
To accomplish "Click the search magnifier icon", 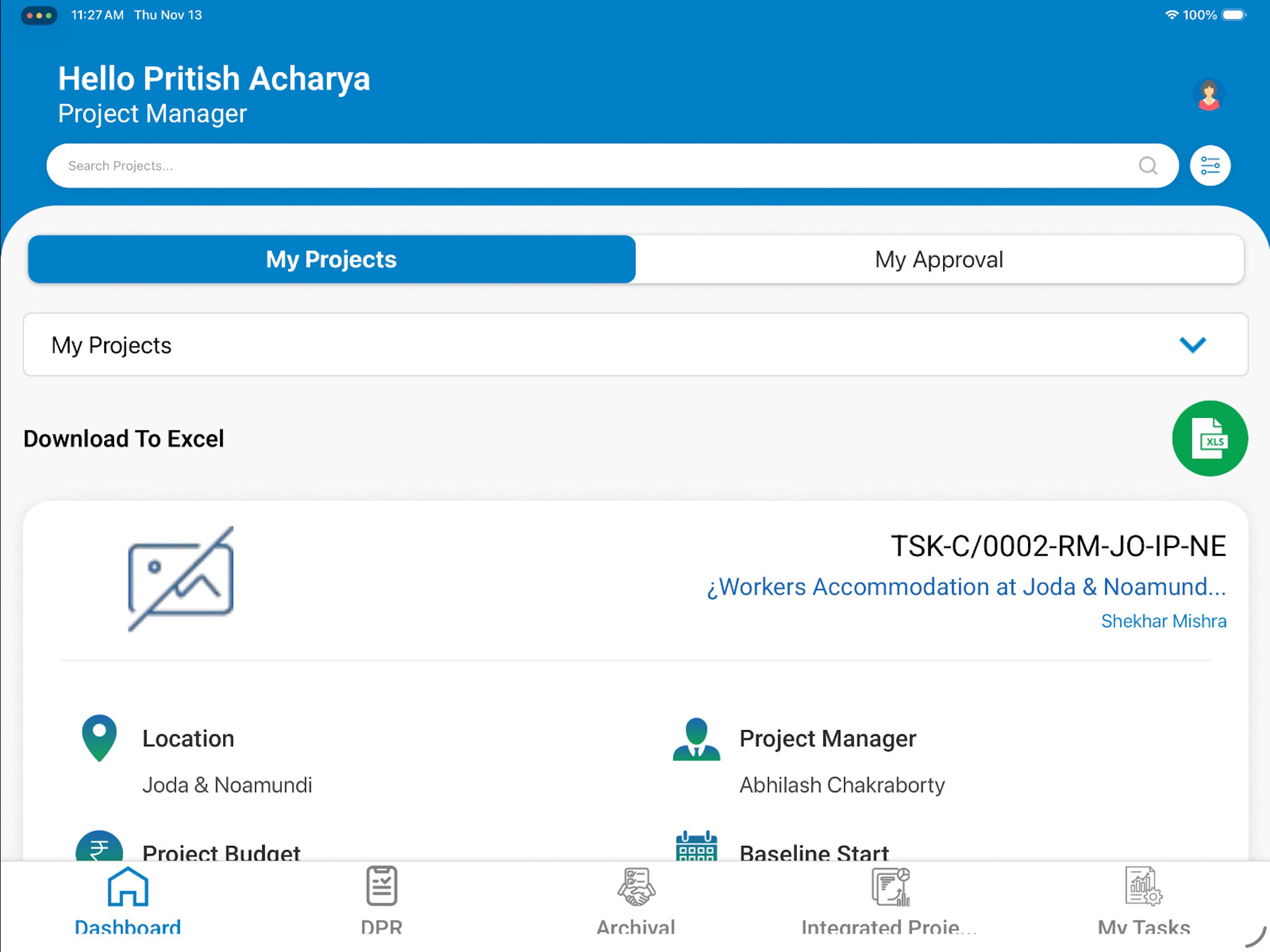I will (x=1147, y=166).
